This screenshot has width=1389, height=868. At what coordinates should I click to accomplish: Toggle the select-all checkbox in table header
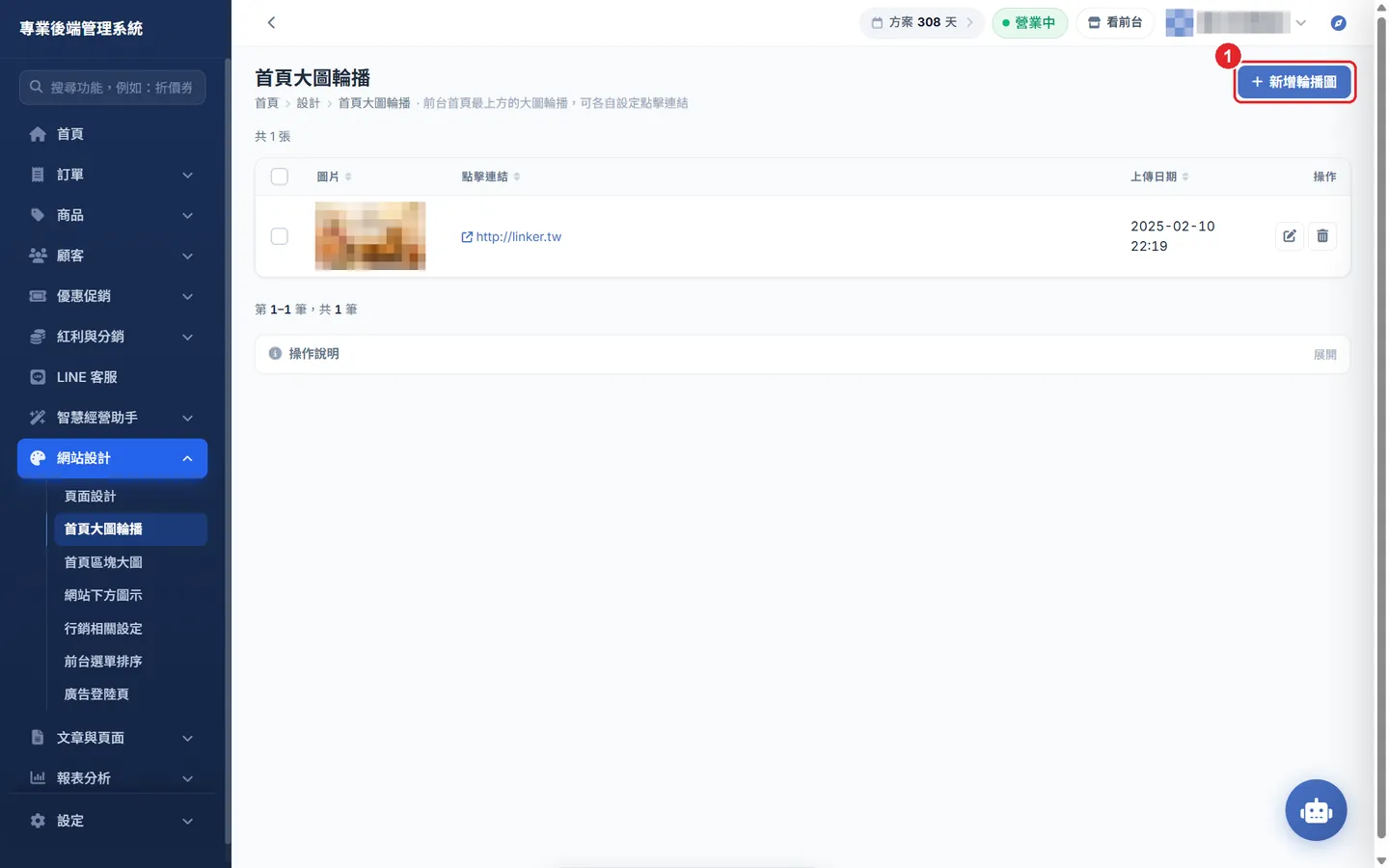(x=280, y=176)
